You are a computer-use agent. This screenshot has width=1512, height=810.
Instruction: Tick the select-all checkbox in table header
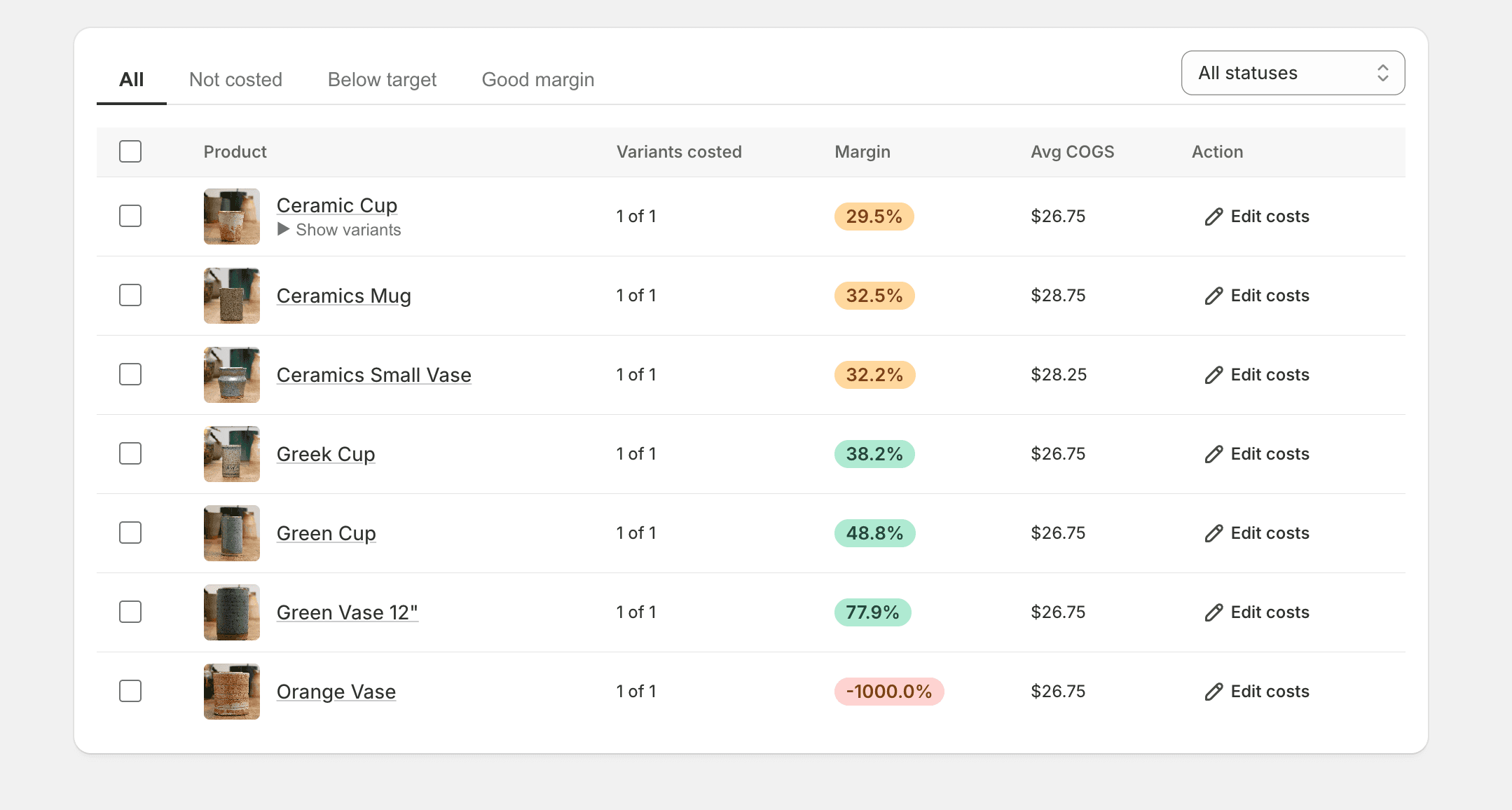(130, 151)
